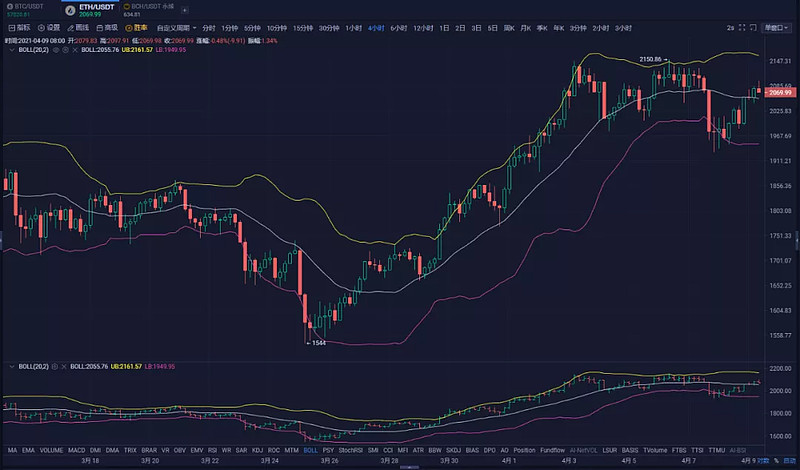Enable the Position indicator
The image size is (800, 470).
tap(524, 450)
